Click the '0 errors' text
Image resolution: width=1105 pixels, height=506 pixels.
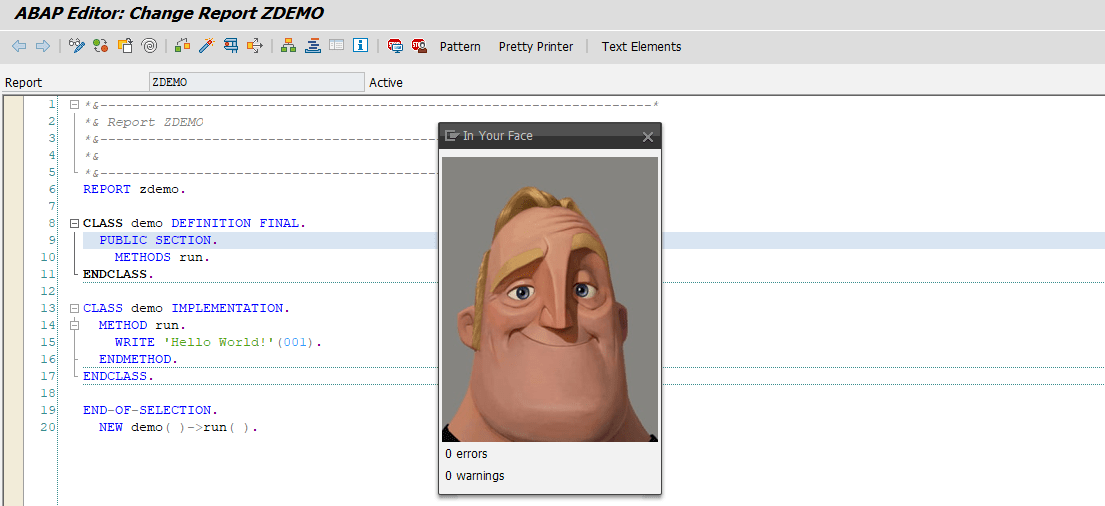pyautogui.click(x=466, y=453)
